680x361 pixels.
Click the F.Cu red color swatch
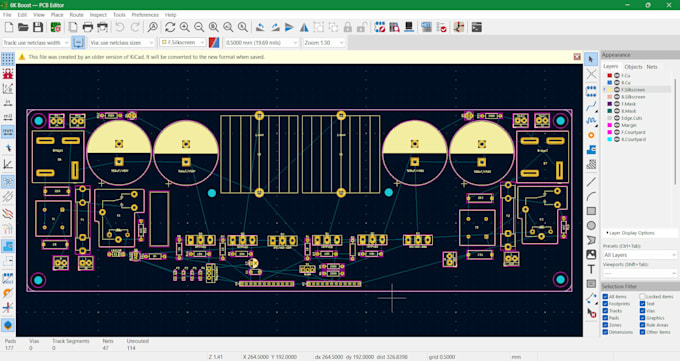pyautogui.click(x=609, y=75)
